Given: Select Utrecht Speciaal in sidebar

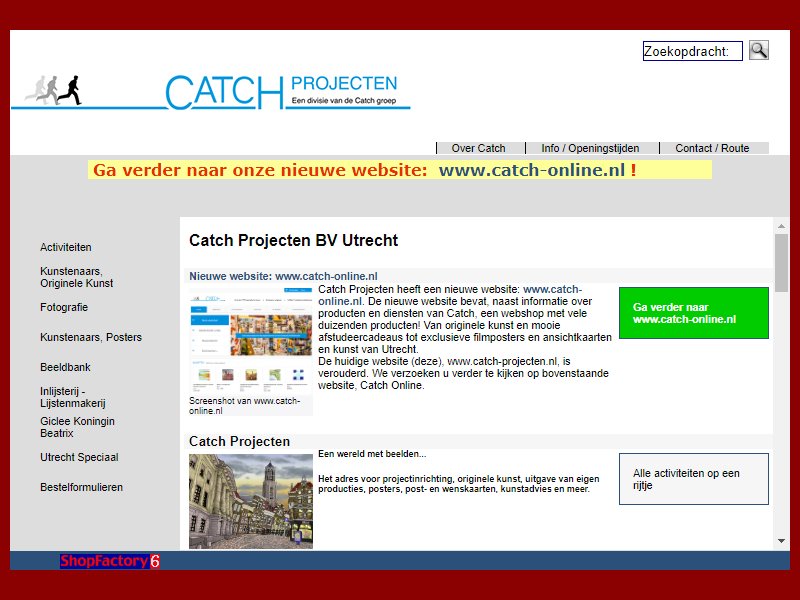Looking at the screenshot, I should coord(79,457).
